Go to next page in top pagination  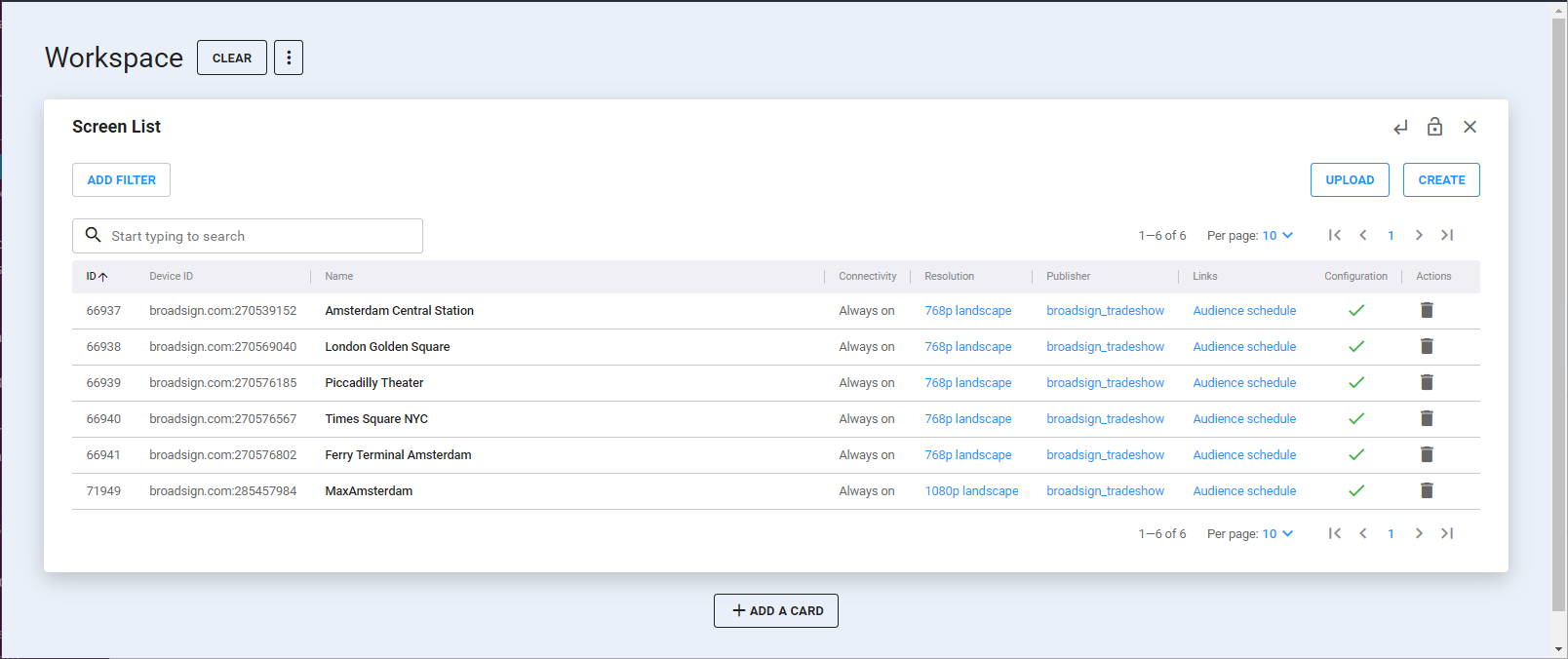click(x=1419, y=235)
